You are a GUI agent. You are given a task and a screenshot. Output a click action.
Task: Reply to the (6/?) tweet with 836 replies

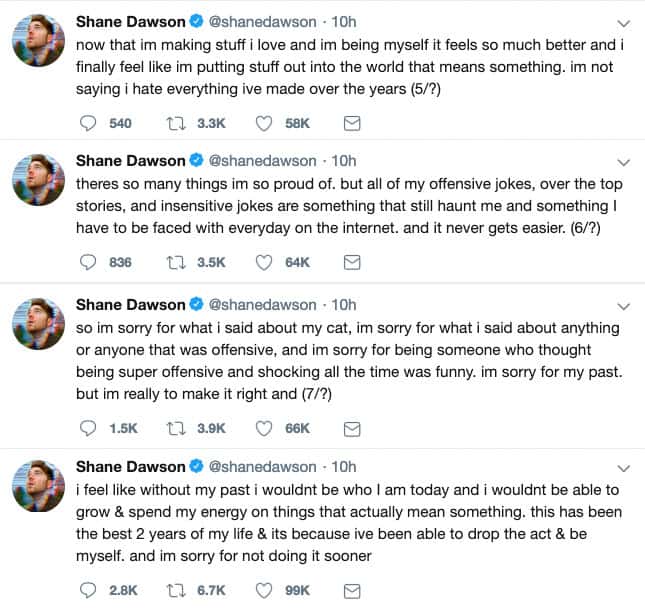(88, 262)
